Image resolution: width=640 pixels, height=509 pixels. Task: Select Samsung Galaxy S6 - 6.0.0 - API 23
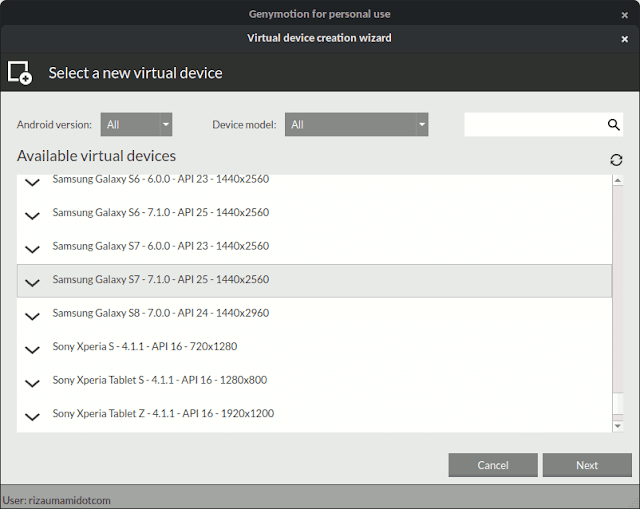tap(314, 181)
